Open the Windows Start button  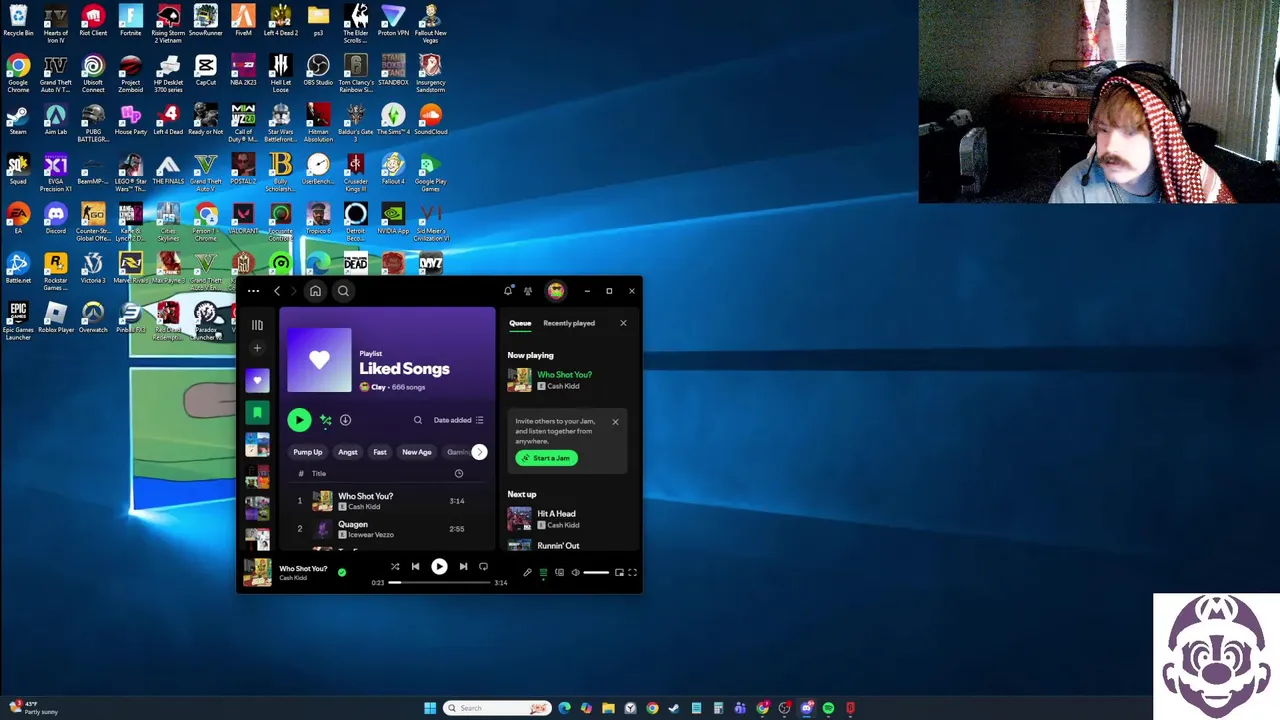pos(430,708)
